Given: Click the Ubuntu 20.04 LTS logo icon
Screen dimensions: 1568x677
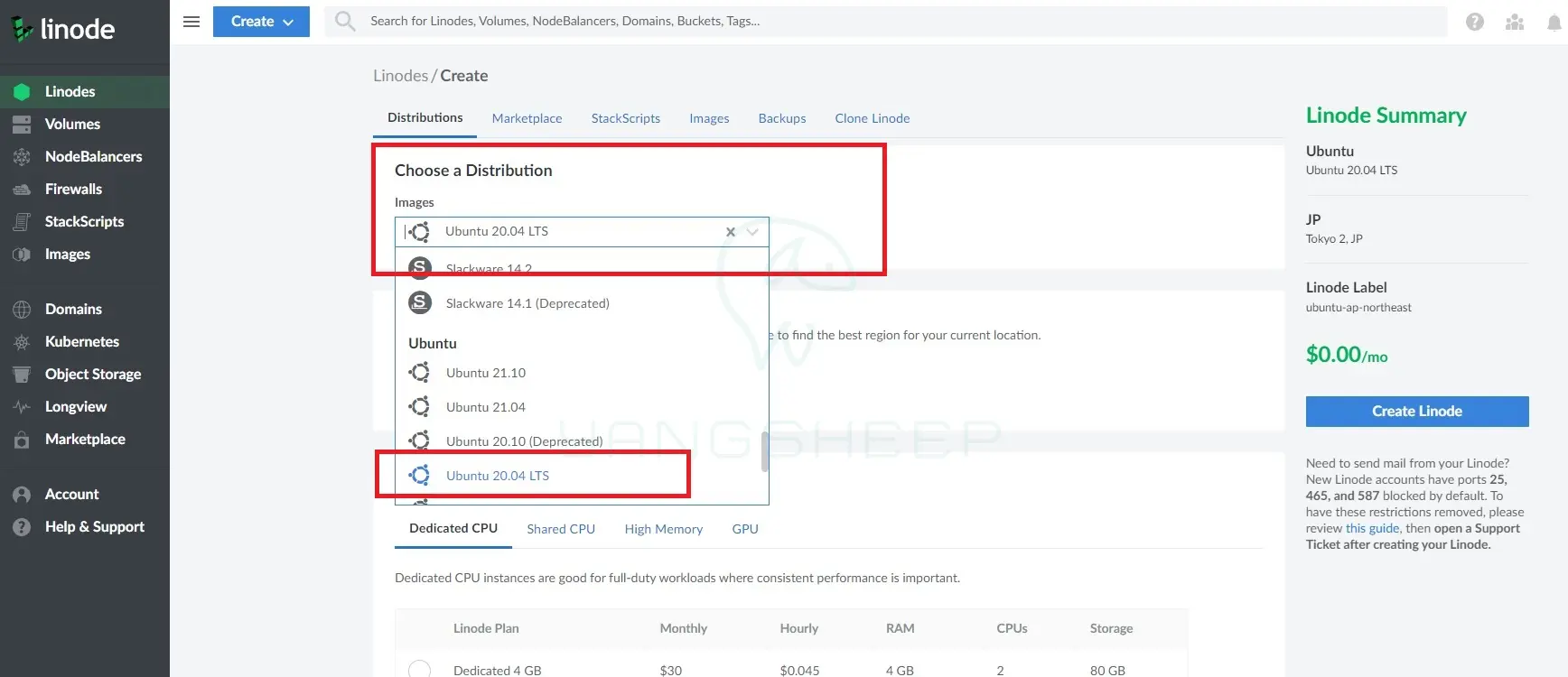Looking at the screenshot, I should [419, 476].
